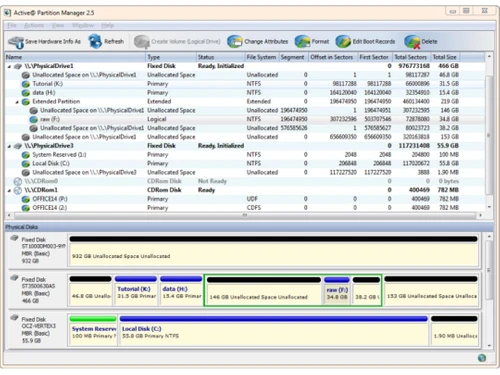
Task: Click the ST1000DM003 fixed disk icon
Action: point(14,238)
